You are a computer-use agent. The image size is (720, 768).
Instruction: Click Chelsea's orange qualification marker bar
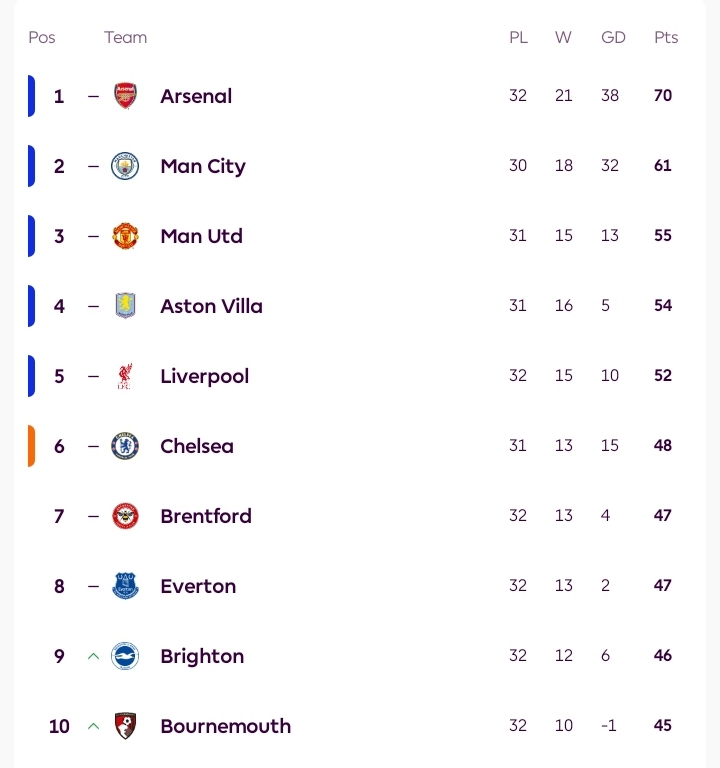pyautogui.click(x=31, y=446)
